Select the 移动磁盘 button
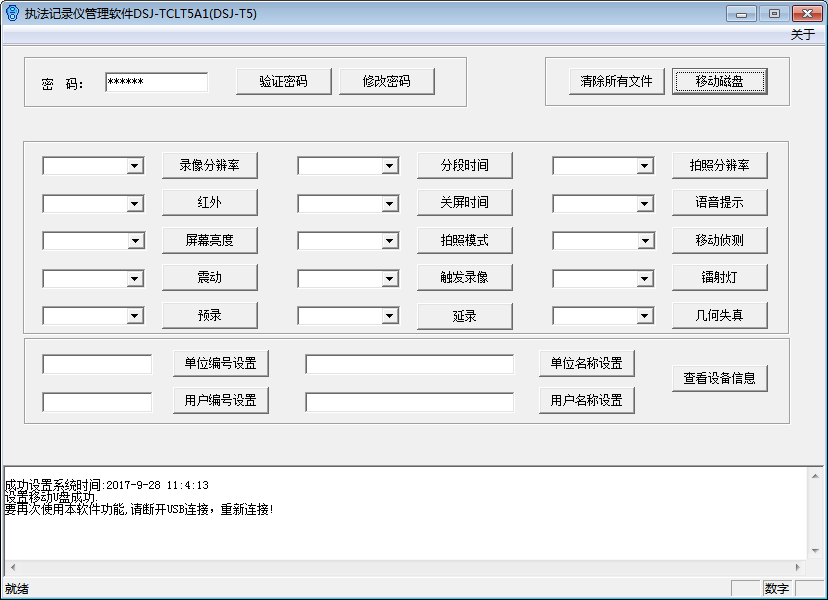 tap(719, 82)
